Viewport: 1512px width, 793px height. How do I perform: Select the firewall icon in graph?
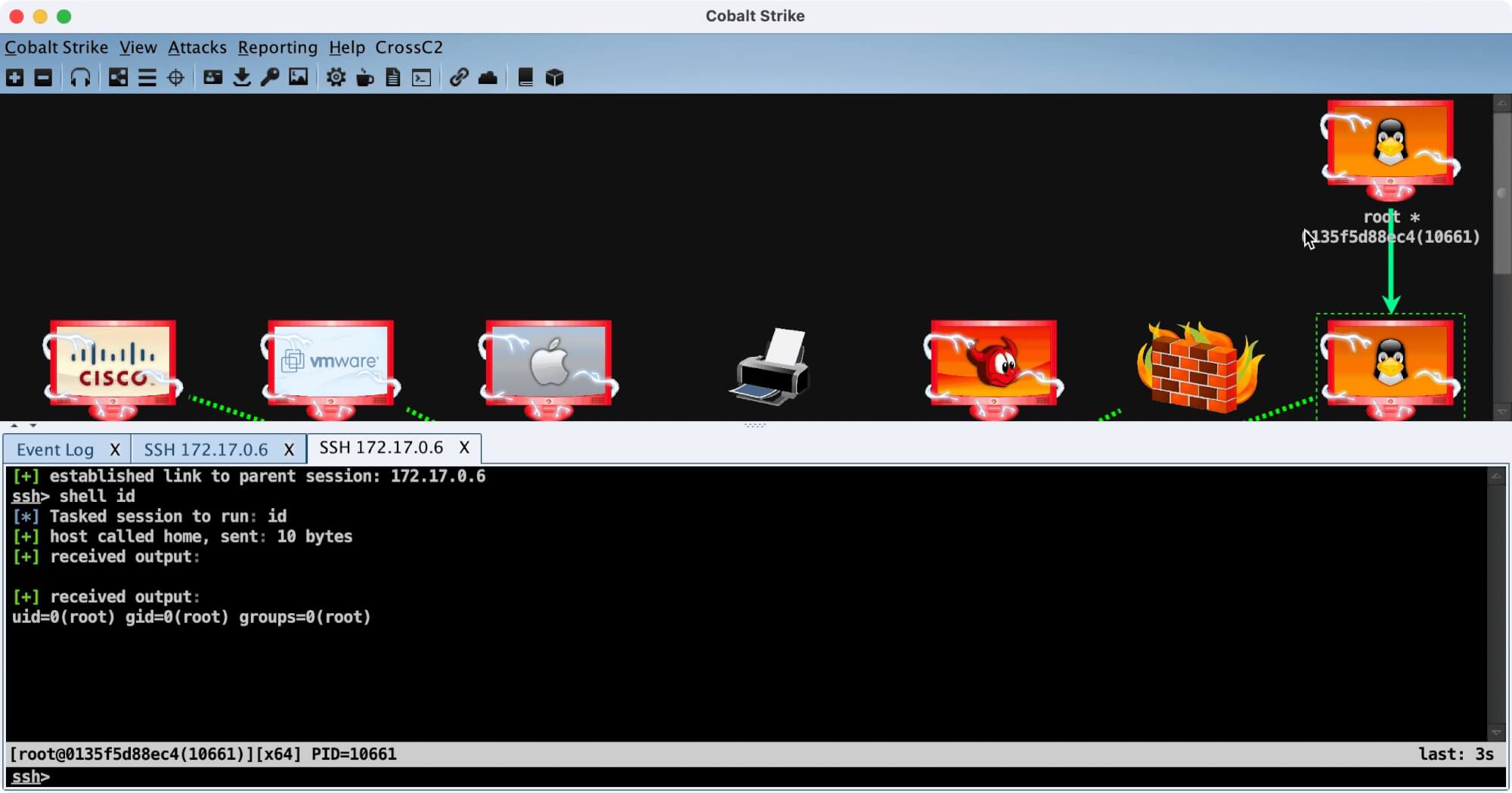(1200, 367)
